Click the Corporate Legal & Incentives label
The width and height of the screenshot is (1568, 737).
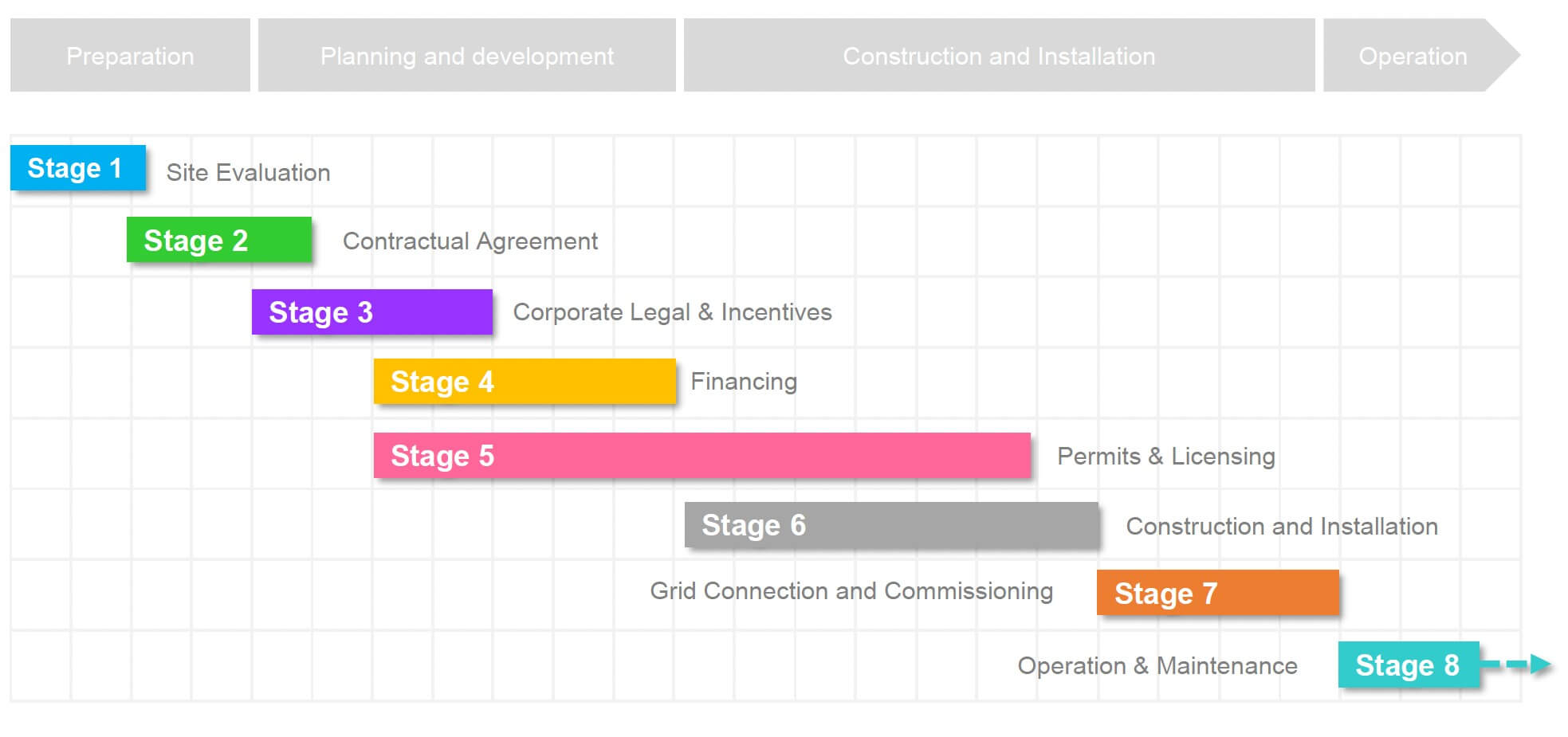coord(672,312)
